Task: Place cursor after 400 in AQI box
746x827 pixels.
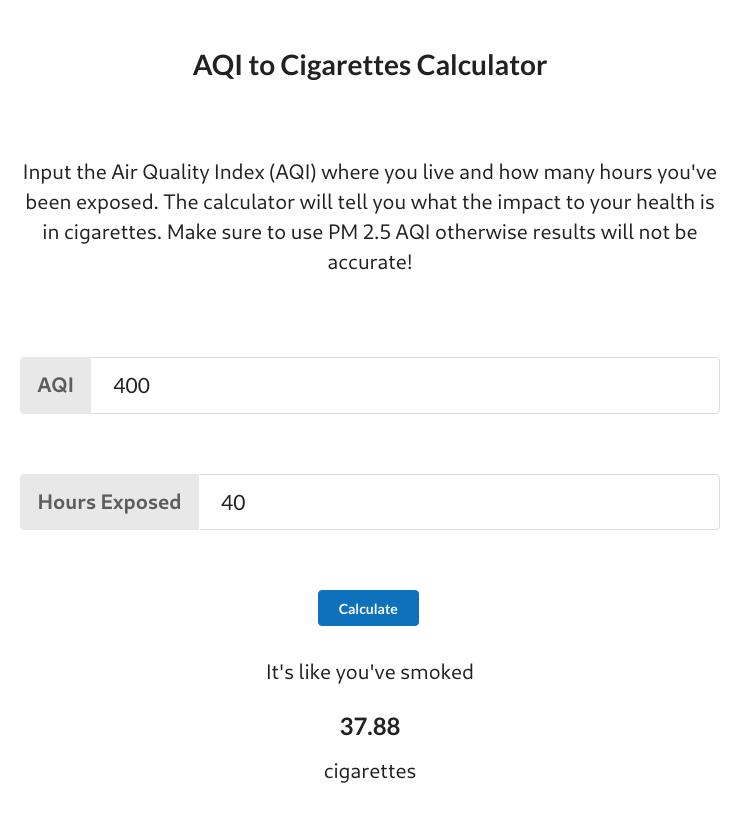Action: tap(151, 385)
